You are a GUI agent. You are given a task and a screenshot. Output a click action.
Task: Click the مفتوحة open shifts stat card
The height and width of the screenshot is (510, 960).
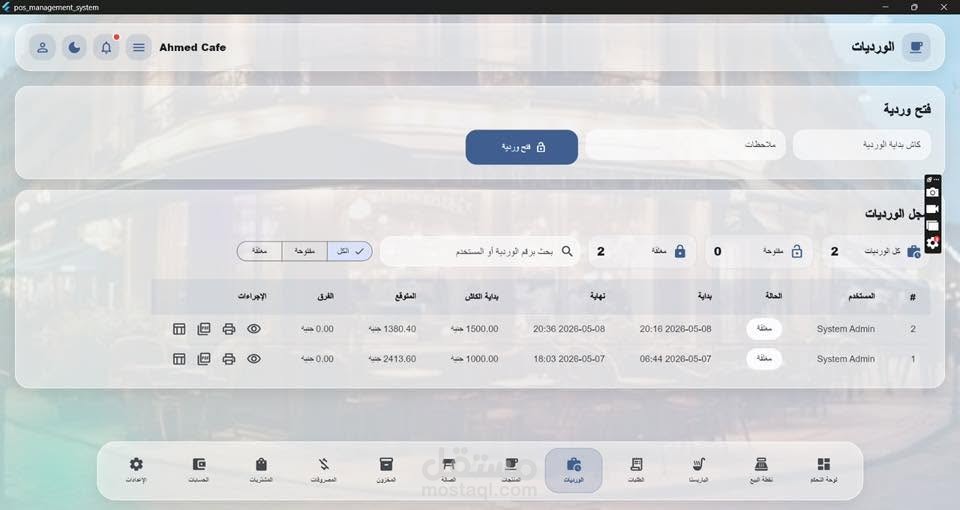click(x=758, y=252)
